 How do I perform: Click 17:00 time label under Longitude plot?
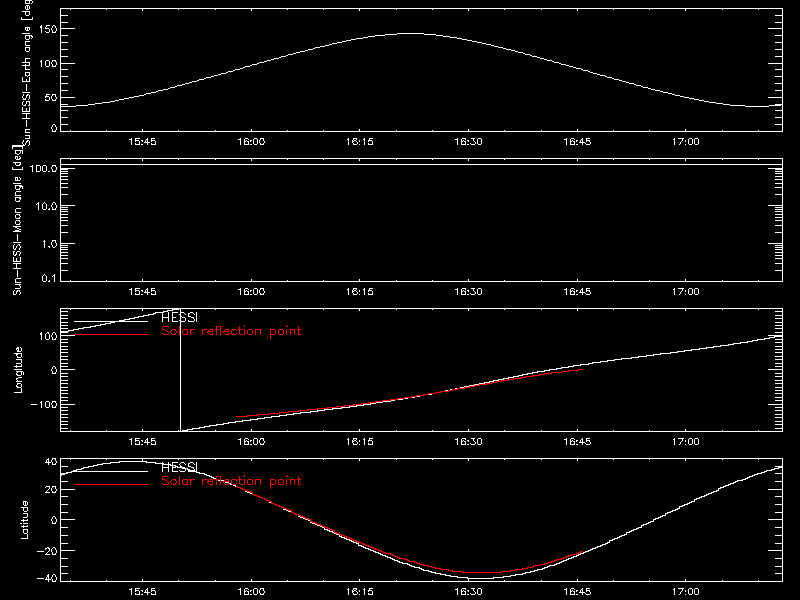[x=686, y=442]
